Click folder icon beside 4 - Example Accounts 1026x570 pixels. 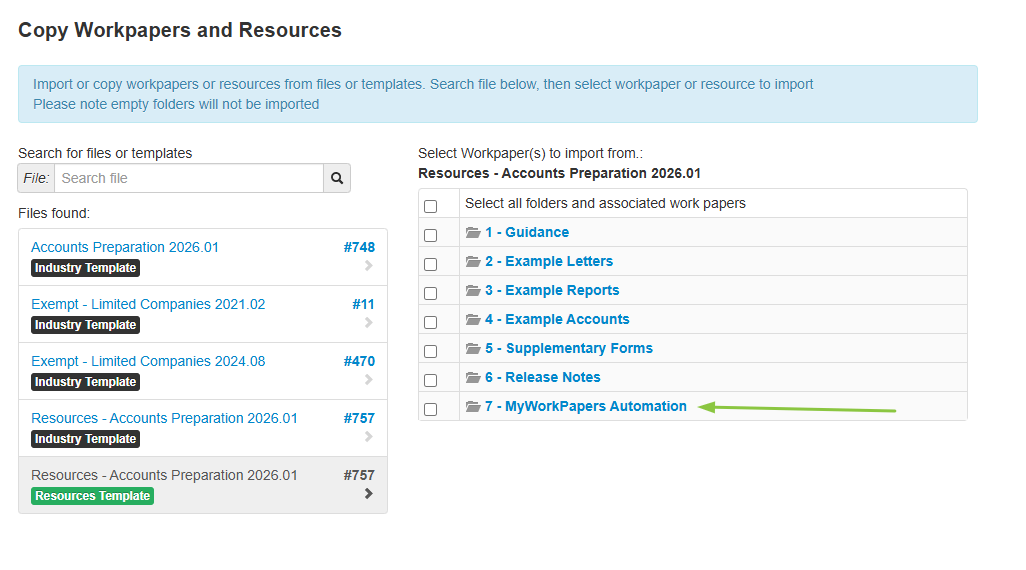tap(473, 320)
